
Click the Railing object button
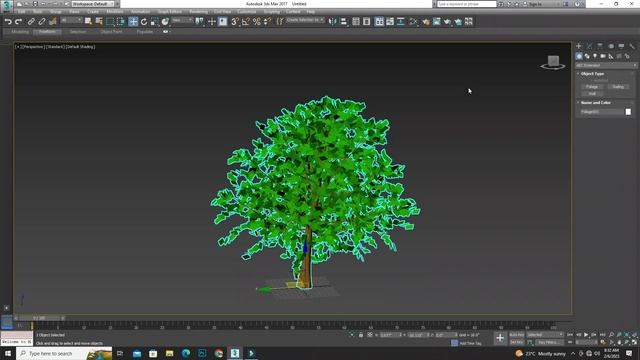[618, 87]
